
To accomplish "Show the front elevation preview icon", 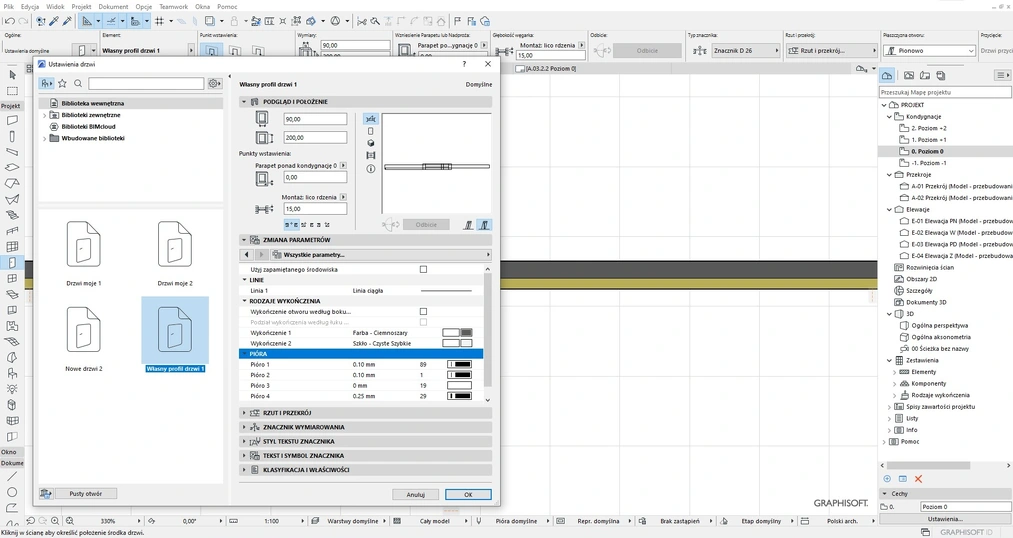I will point(371,131).
